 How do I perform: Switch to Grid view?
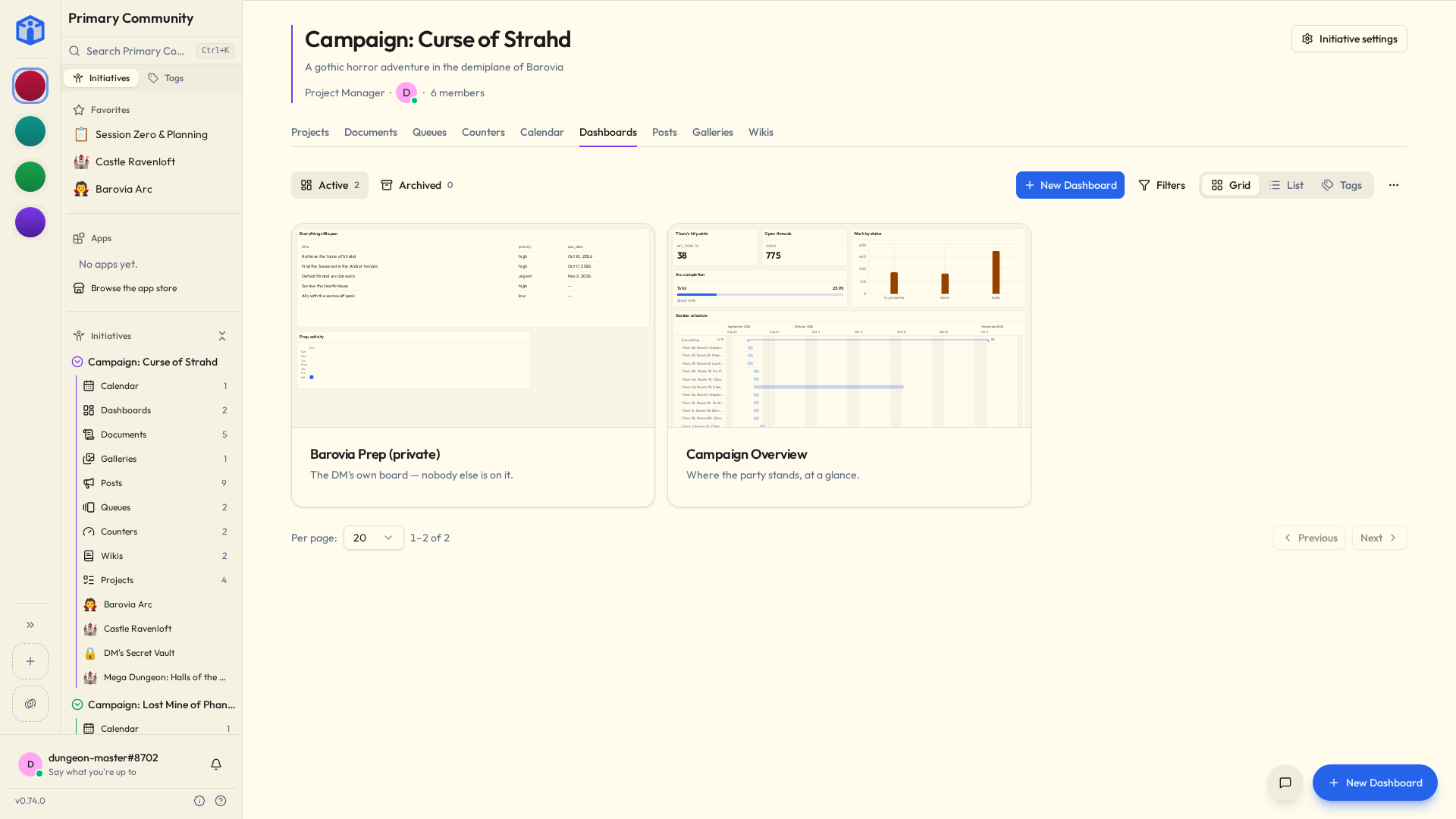click(1231, 185)
